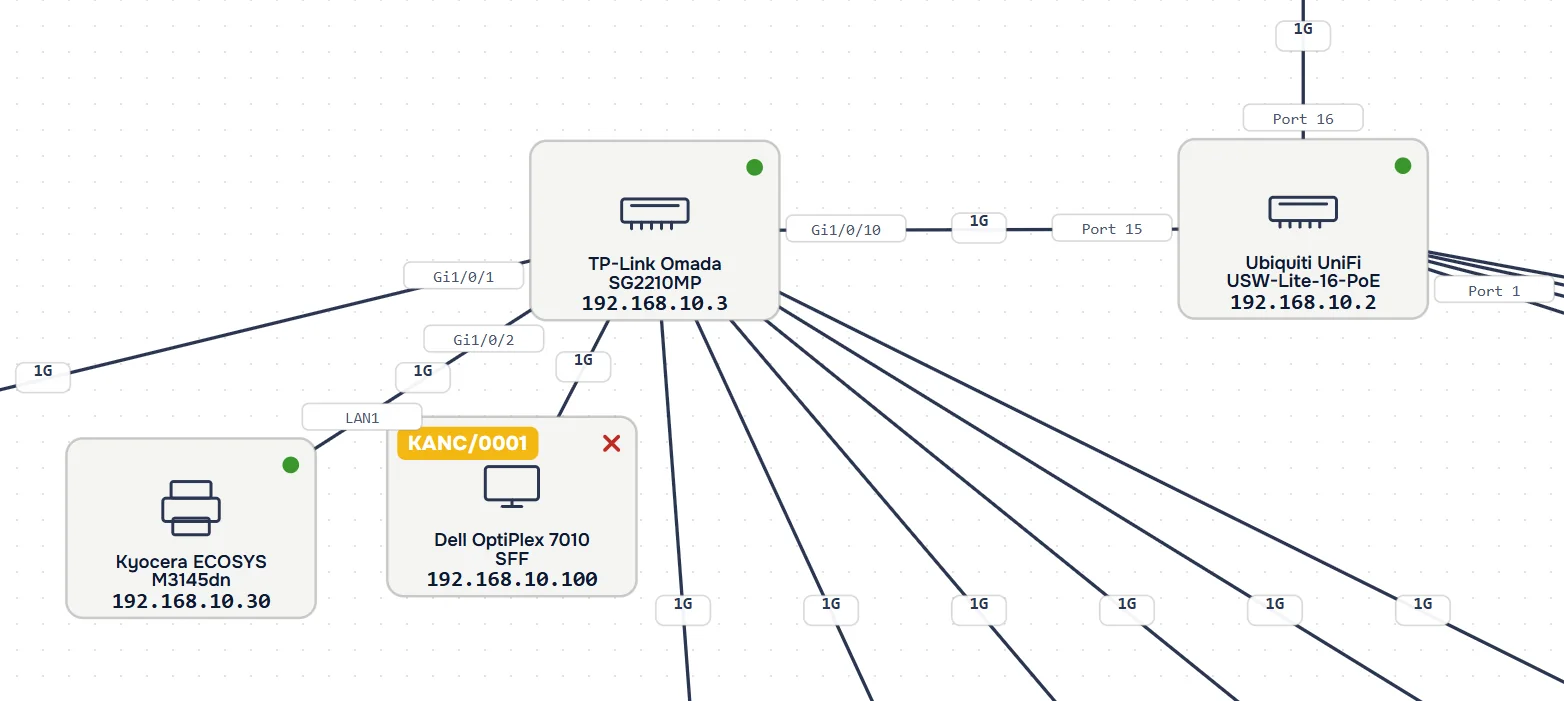Viewport: 1564px width, 701px height.
Task: Select the Port 1 label
Action: [1494, 290]
